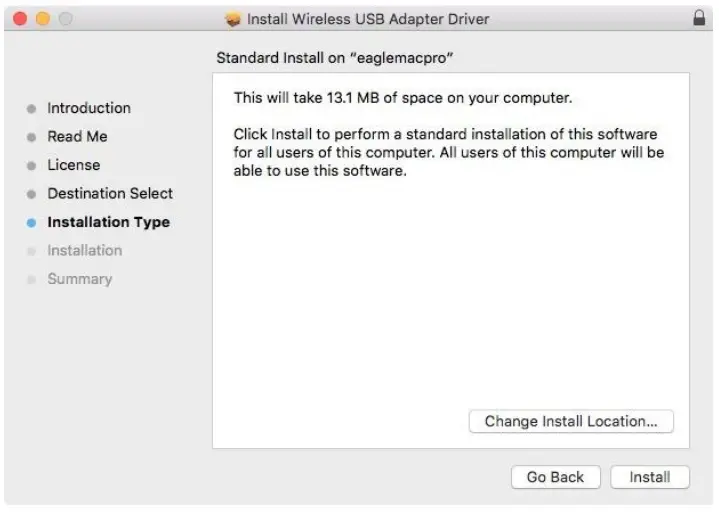Click the gray bullet beside Introduction
The width and height of the screenshot is (719, 512).
31,109
